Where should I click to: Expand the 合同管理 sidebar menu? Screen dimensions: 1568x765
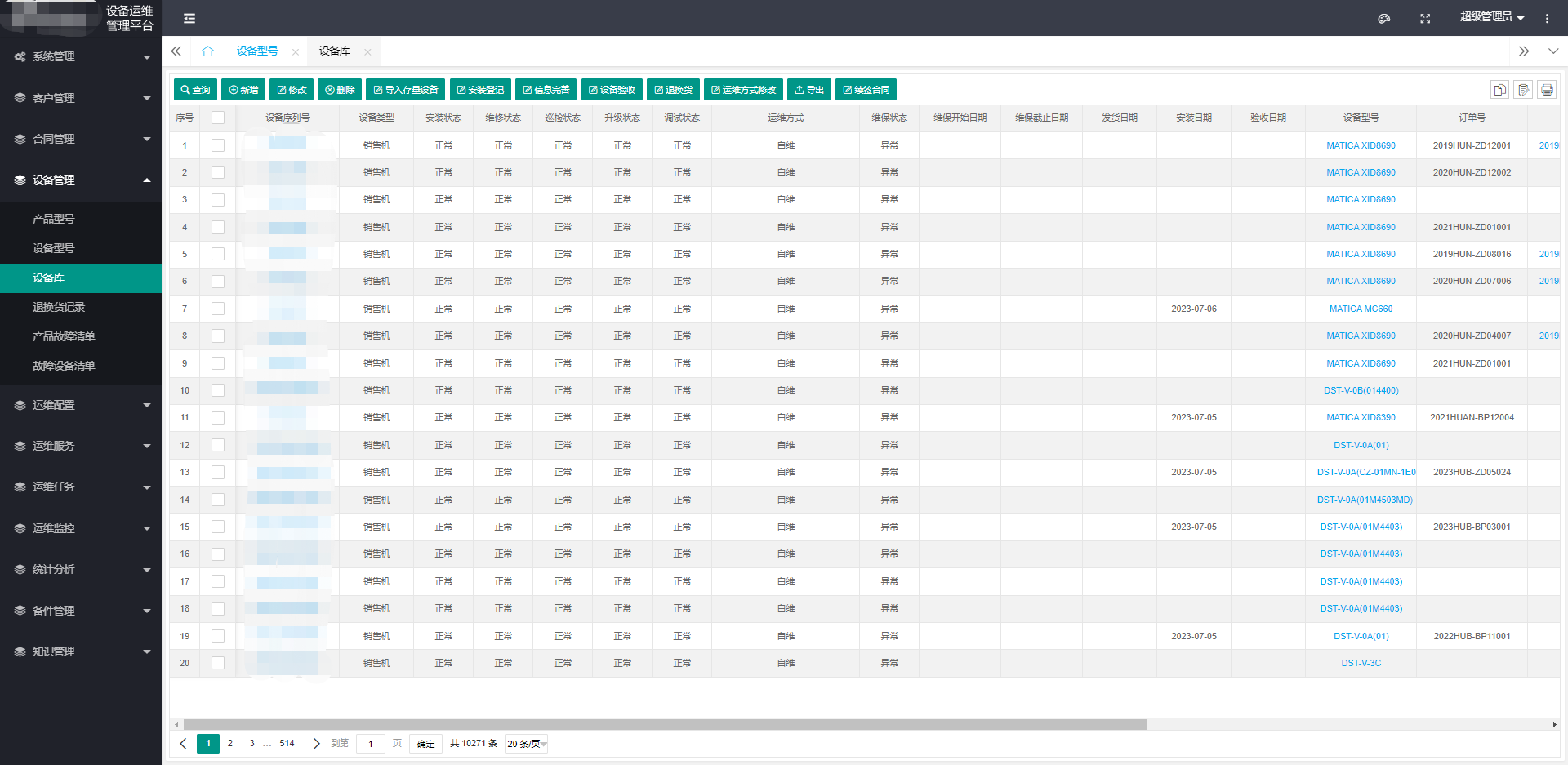(81, 139)
